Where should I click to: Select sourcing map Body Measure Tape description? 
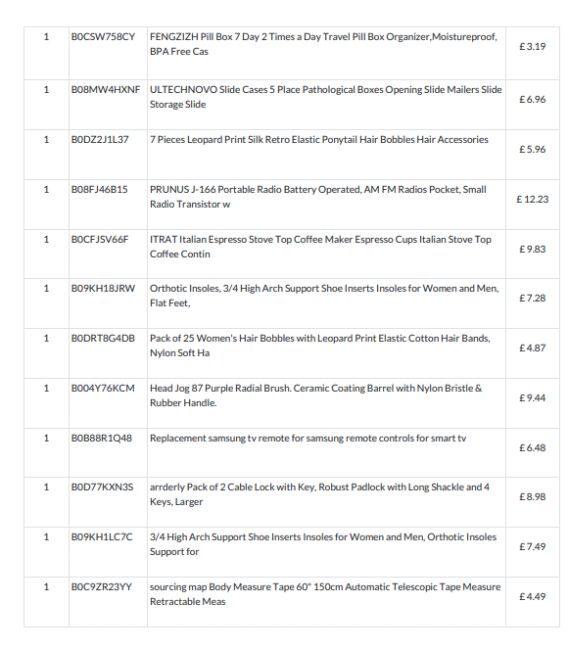point(325,594)
